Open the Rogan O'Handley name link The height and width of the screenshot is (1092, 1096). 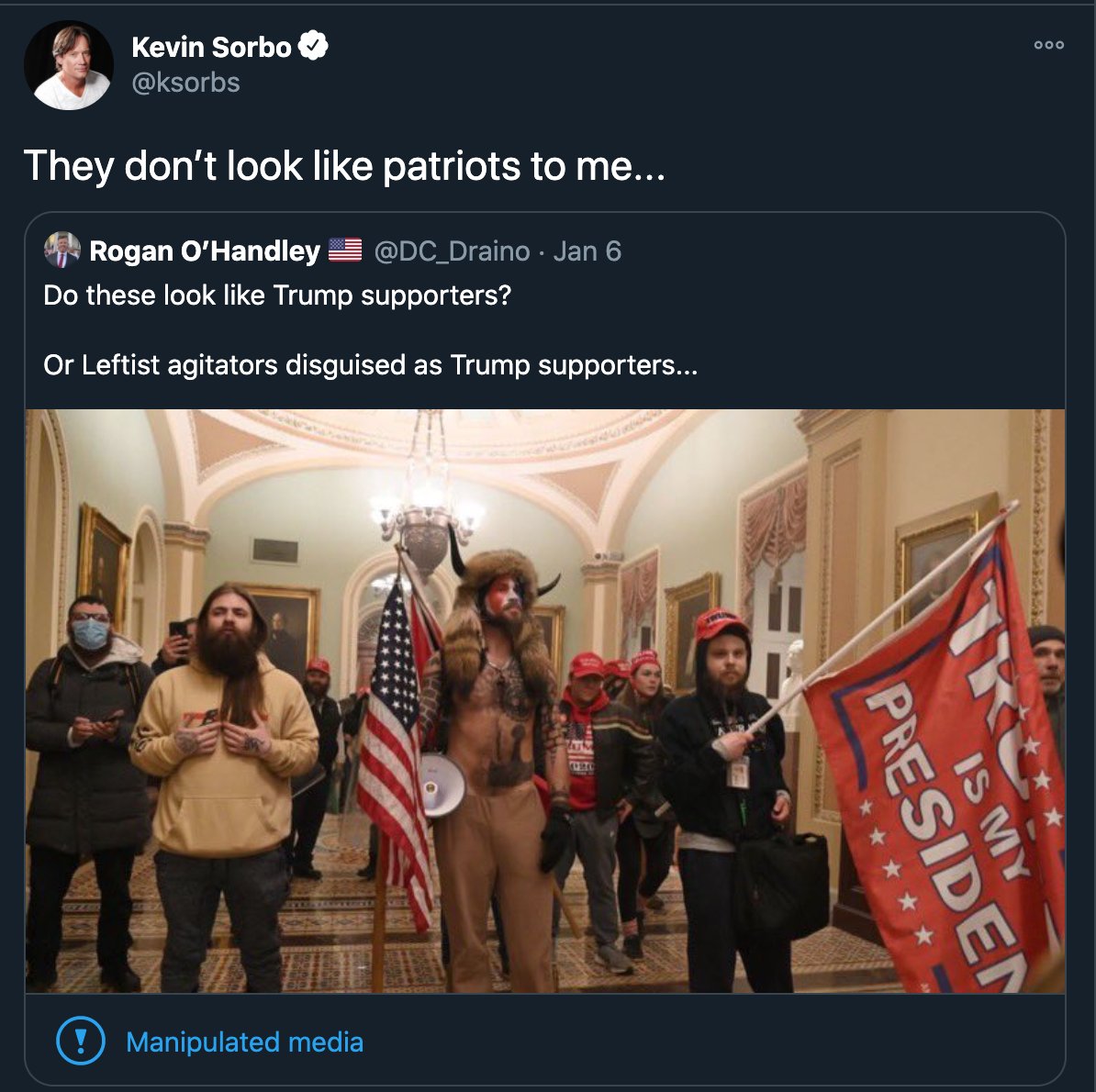(205, 251)
